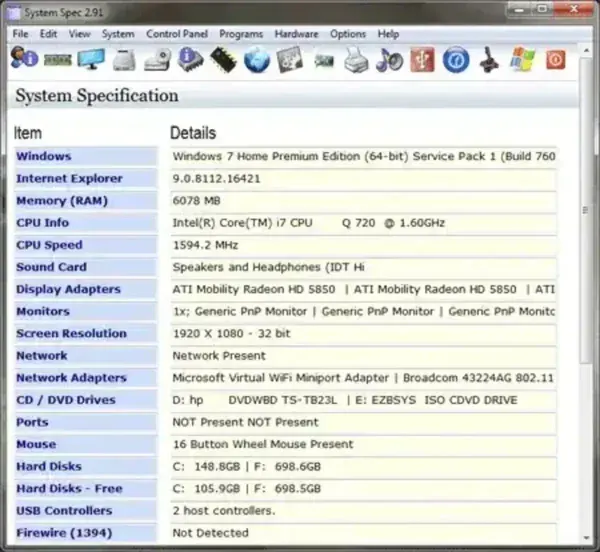The image size is (600, 552).
Task: Click the printer icon
Action: [x=356, y=60]
